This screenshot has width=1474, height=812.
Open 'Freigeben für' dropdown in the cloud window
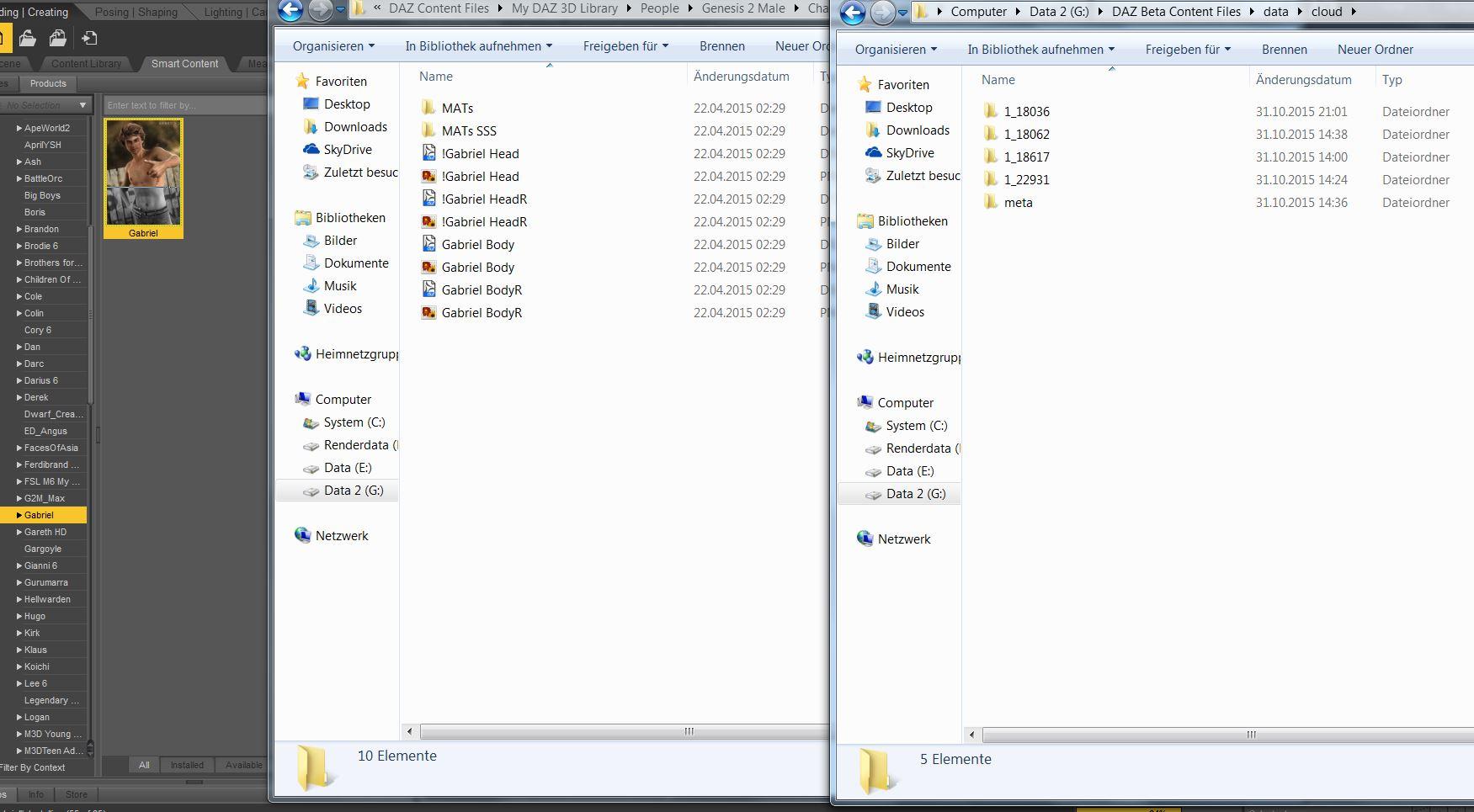tap(1188, 49)
